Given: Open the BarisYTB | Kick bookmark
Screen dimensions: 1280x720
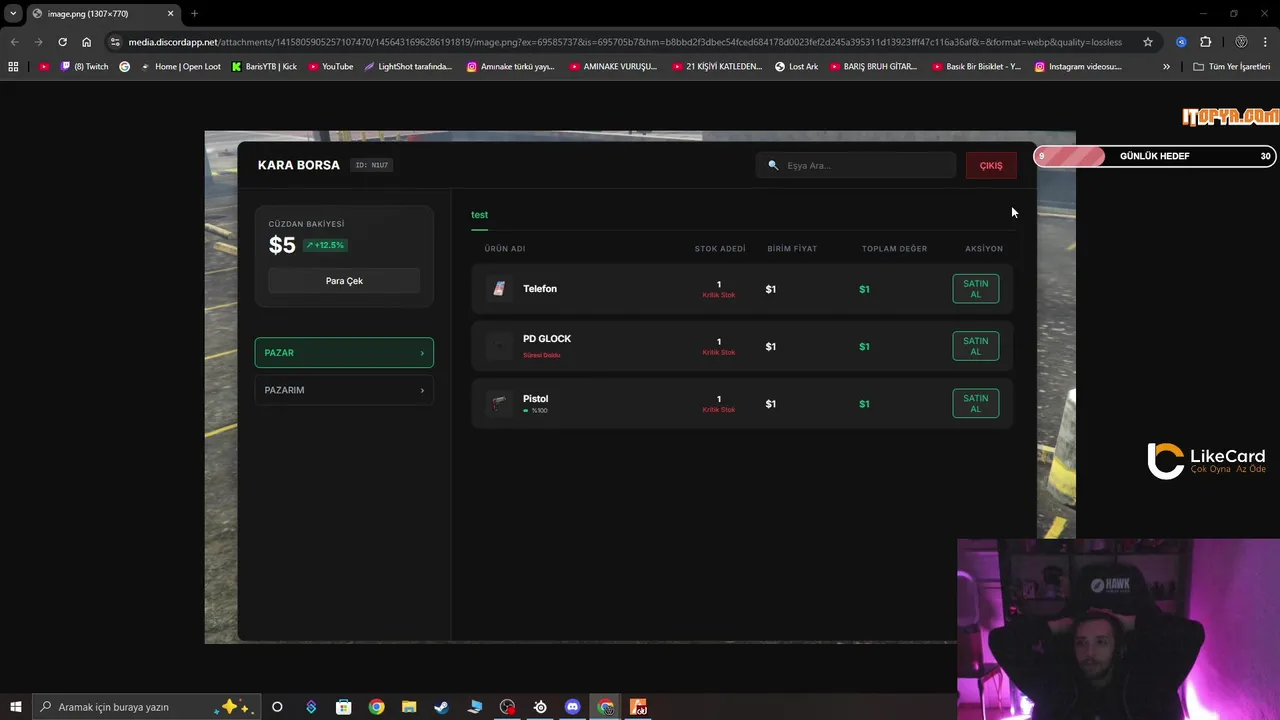Looking at the screenshot, I should 264,67.
